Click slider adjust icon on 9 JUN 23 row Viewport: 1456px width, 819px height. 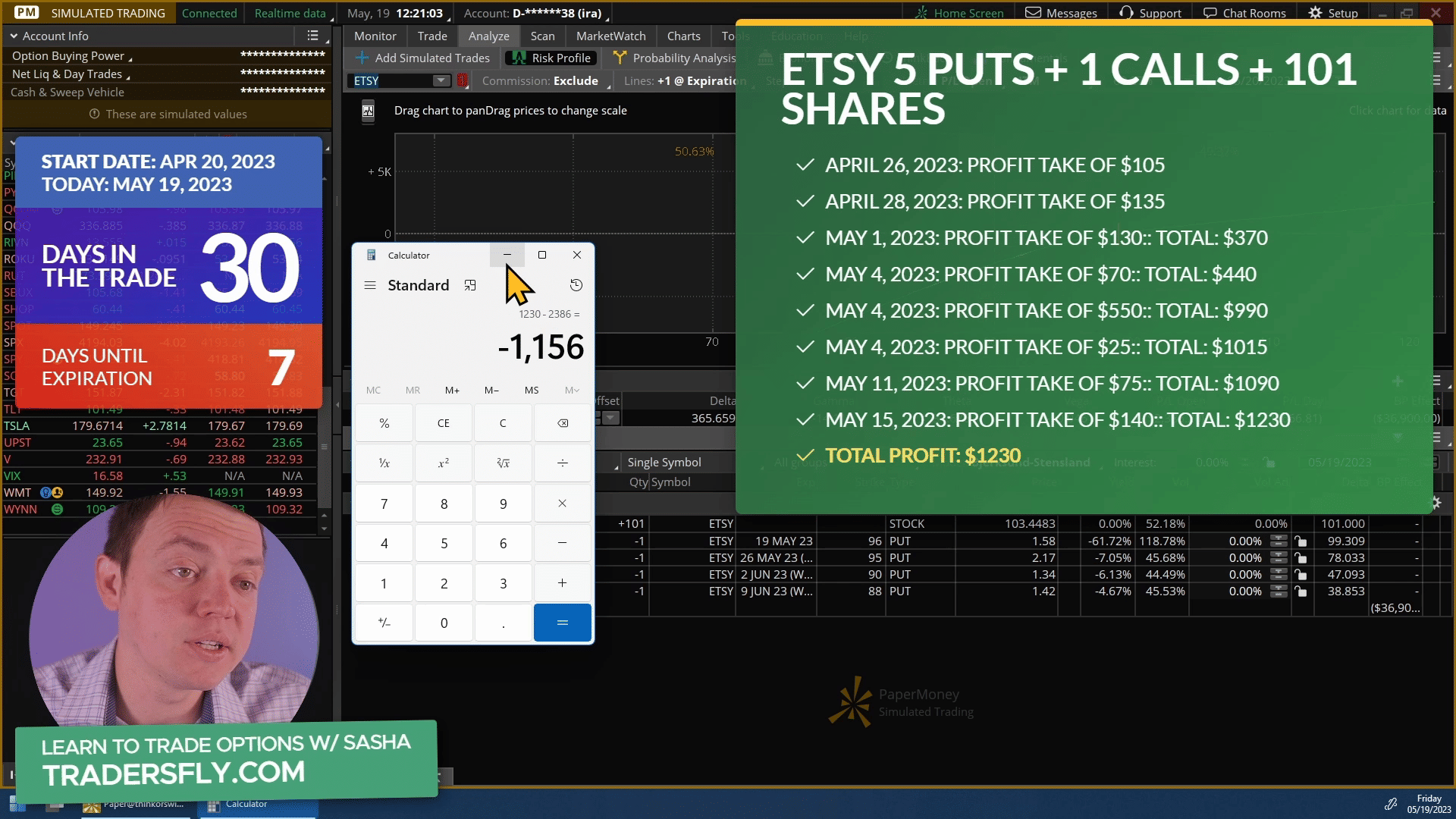tap(1279, 591)
